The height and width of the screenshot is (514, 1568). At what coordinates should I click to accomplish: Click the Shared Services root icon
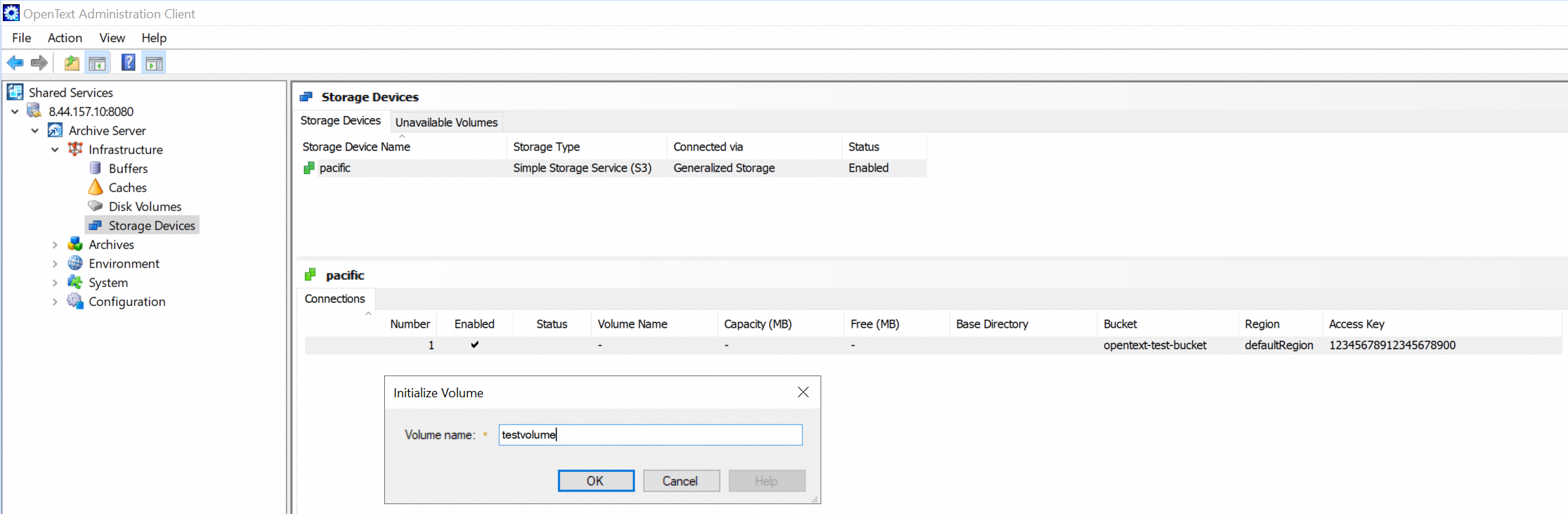click(15, 92)
